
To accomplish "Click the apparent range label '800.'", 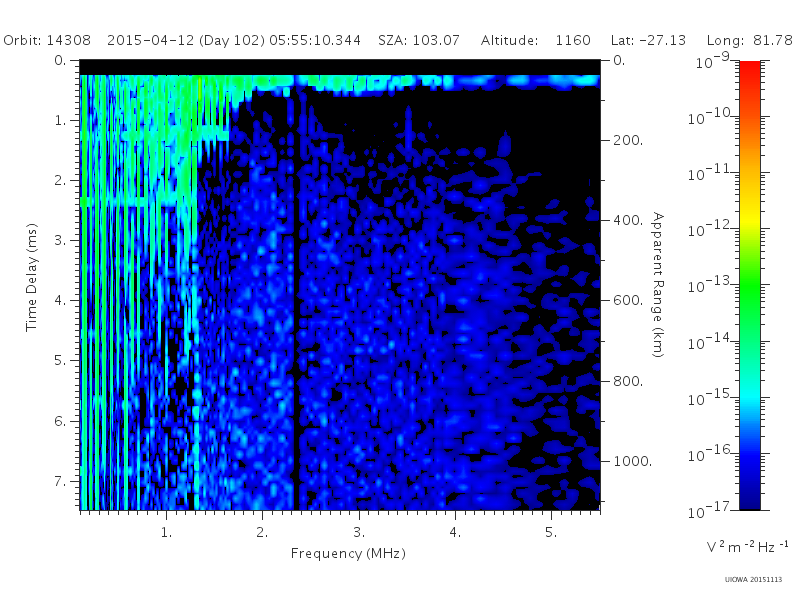I will 628,381.
